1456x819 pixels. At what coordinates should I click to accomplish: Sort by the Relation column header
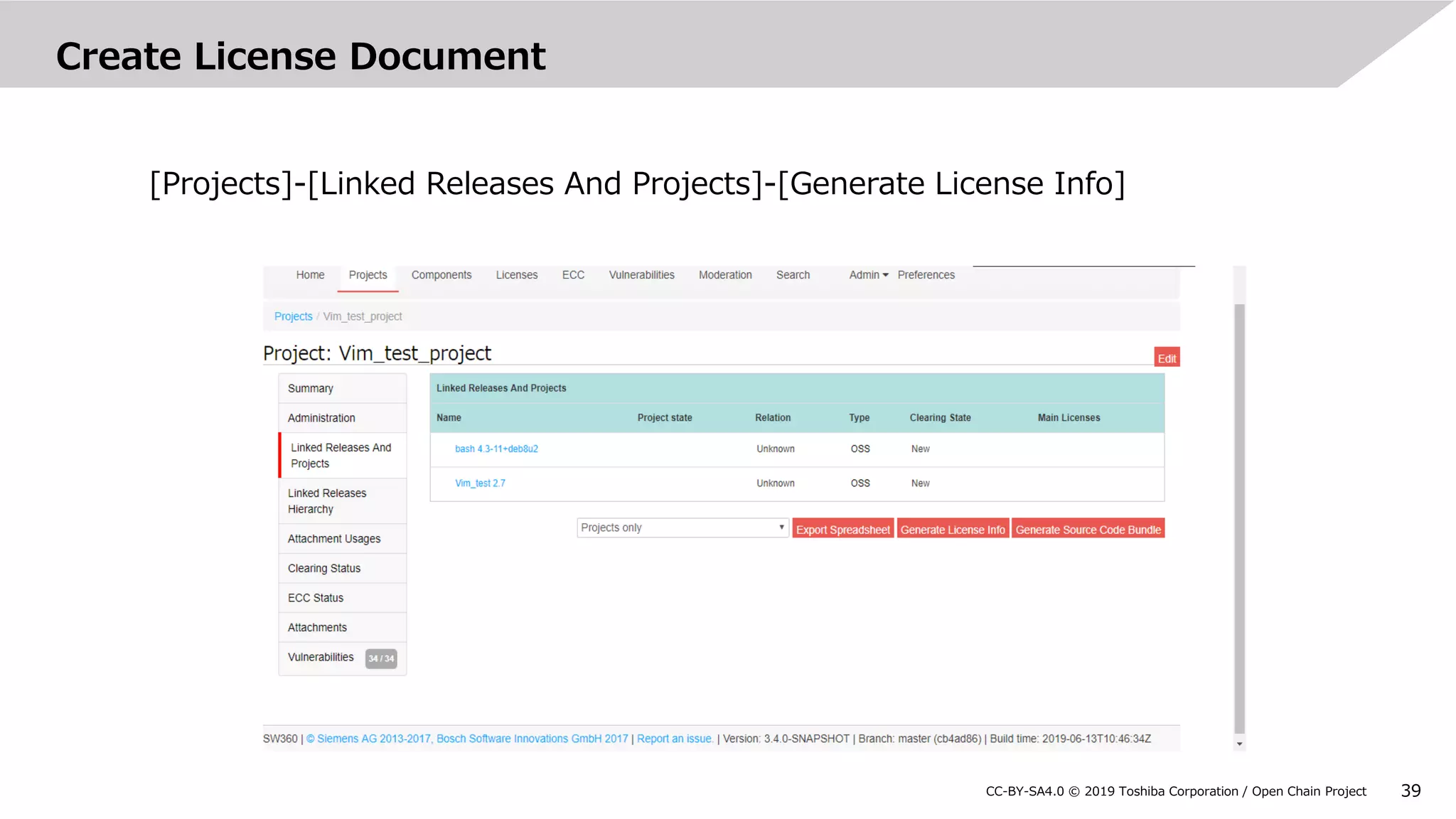point(773,417)
